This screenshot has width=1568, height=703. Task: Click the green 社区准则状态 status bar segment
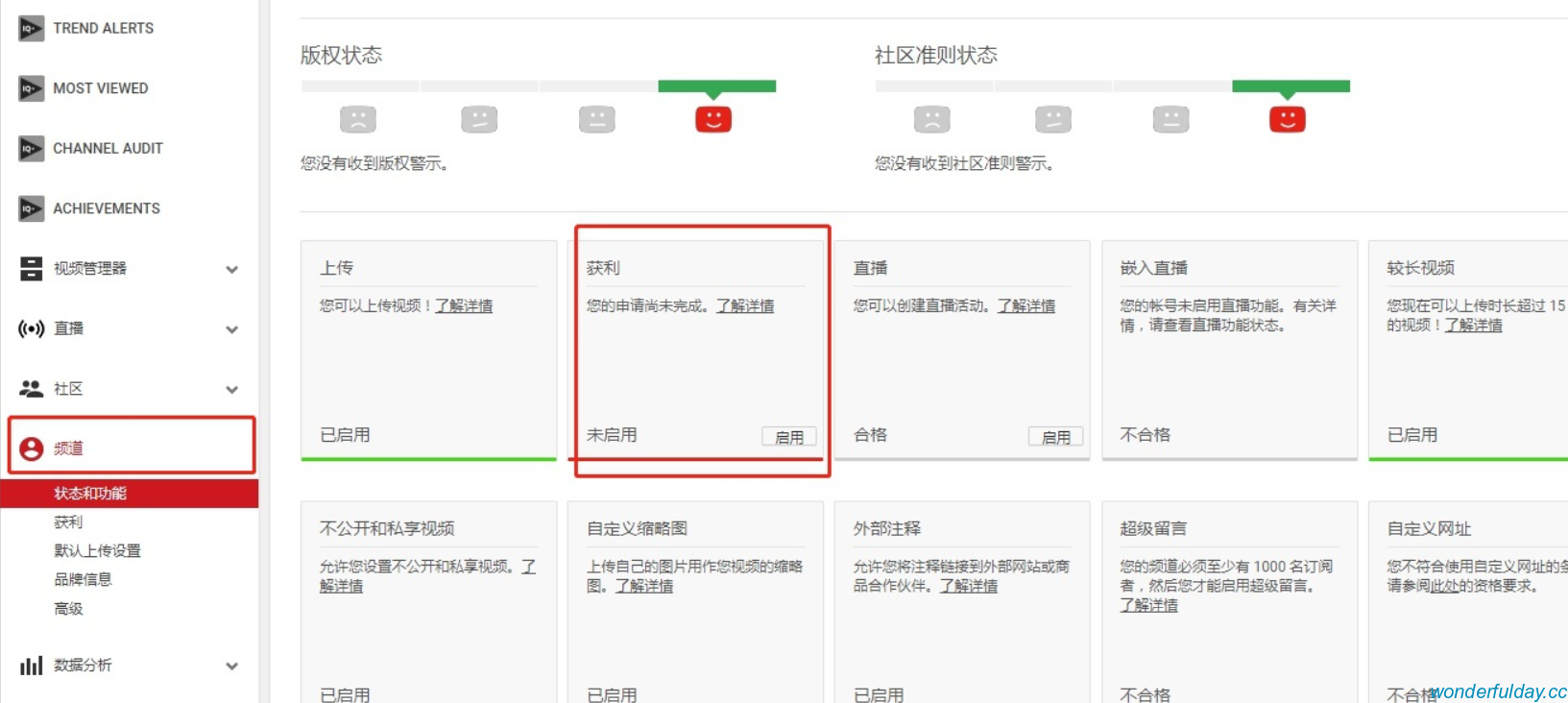(1291, 86)
